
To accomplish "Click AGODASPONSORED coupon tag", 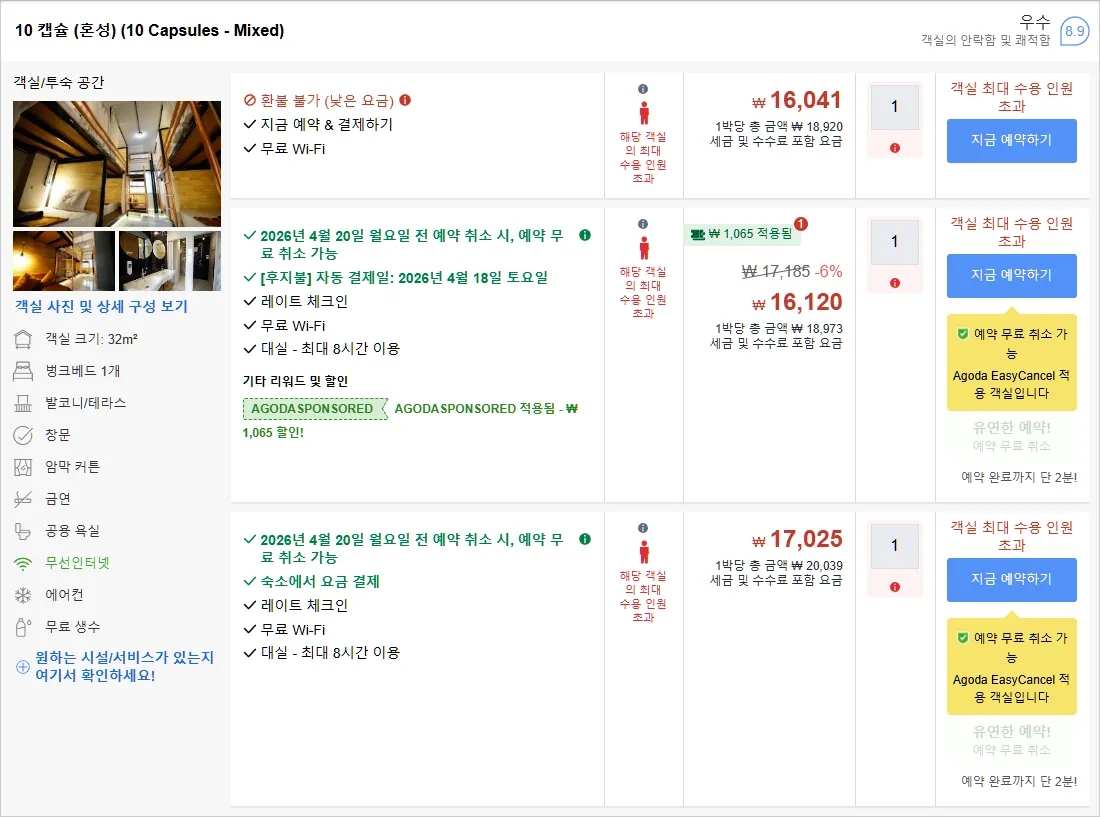I will tap(315, 409).
